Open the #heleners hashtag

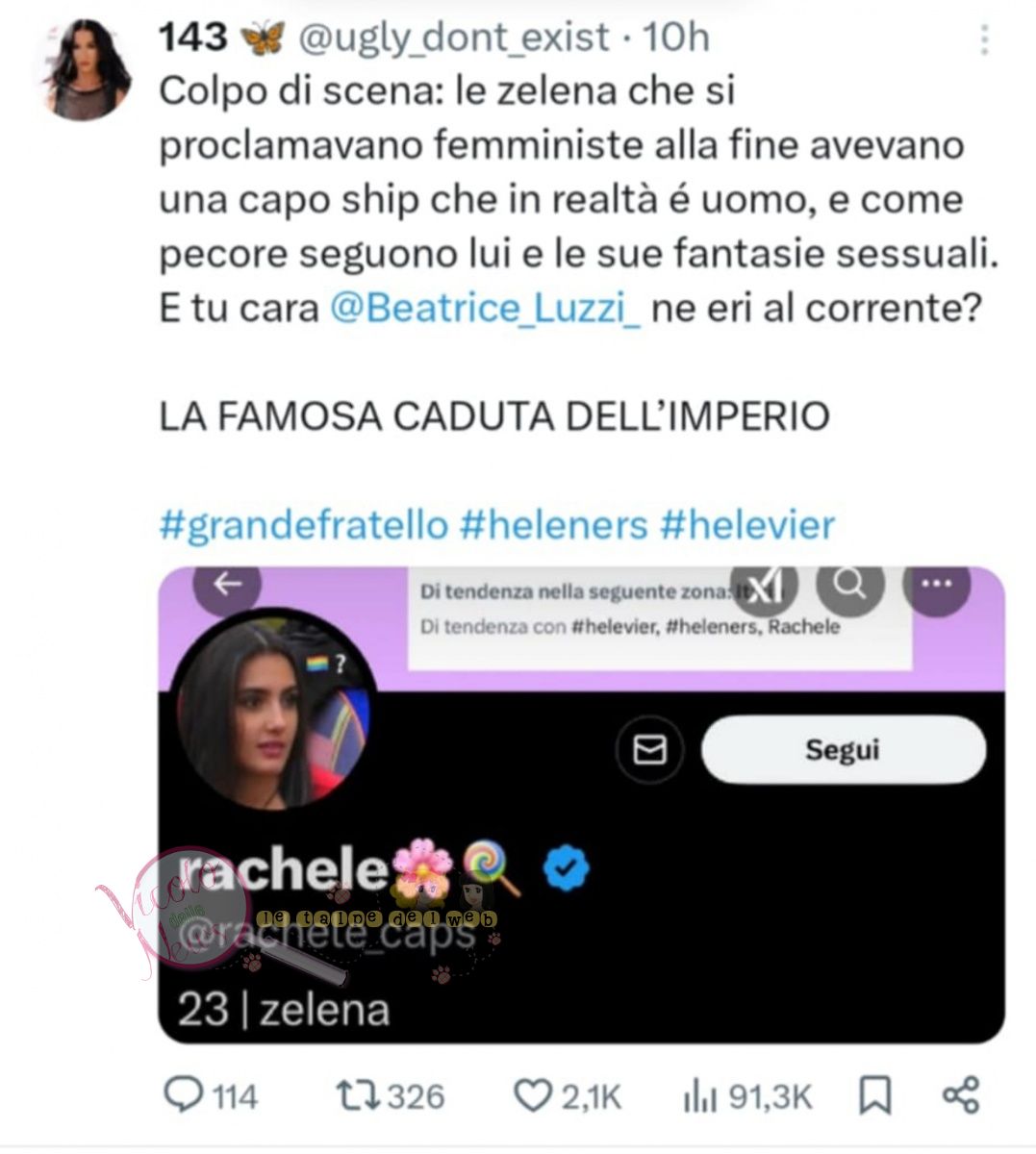554,525
